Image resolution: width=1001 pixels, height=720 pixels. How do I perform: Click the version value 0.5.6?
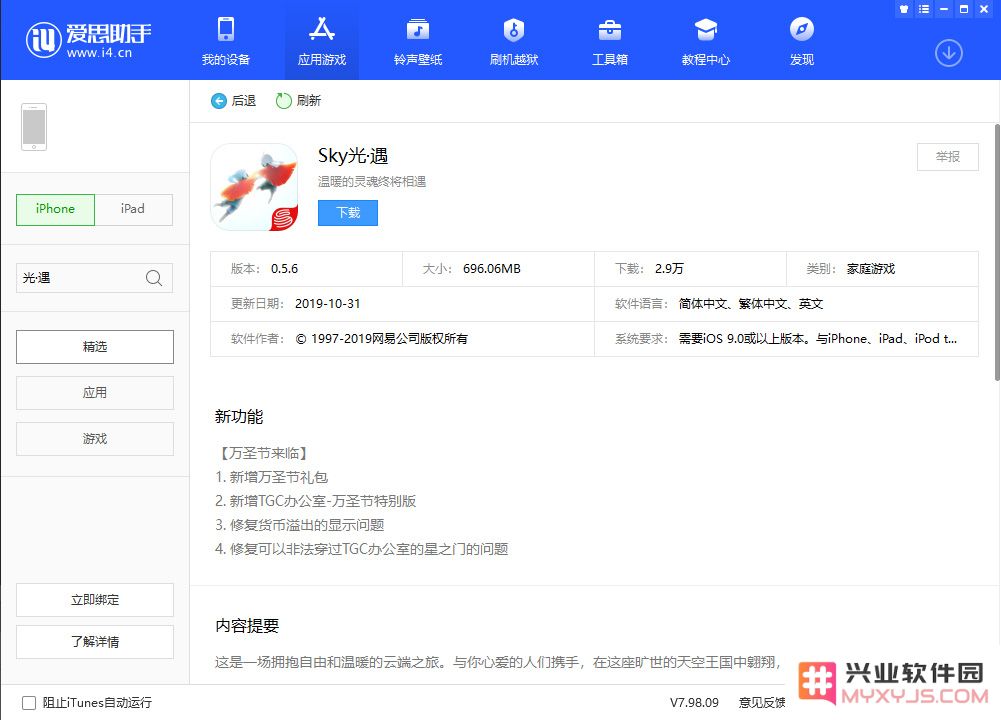pos(284,269)
